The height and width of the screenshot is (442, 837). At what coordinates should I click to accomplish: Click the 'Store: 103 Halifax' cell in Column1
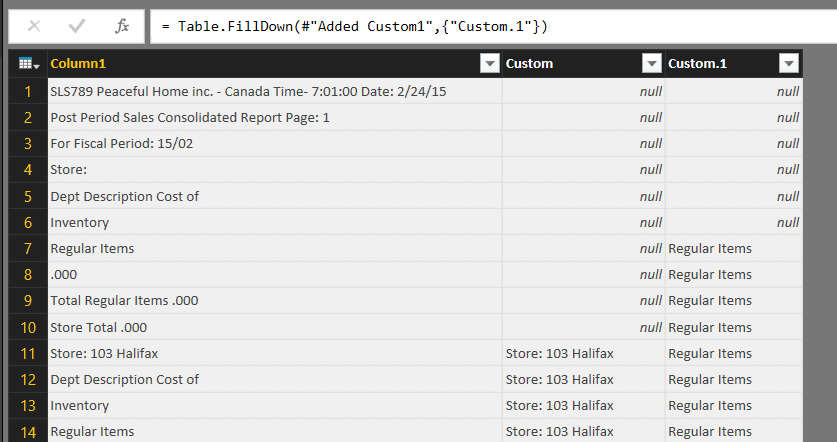(104, 353)
